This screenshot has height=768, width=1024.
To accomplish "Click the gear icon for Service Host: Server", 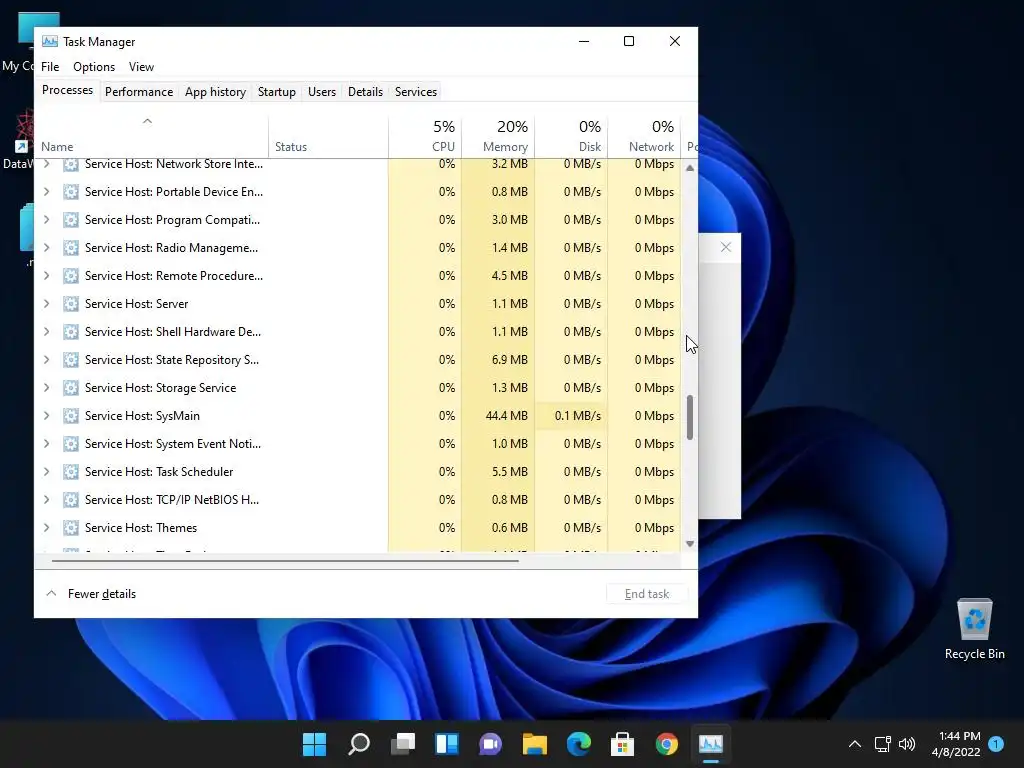I will [71, 304].
